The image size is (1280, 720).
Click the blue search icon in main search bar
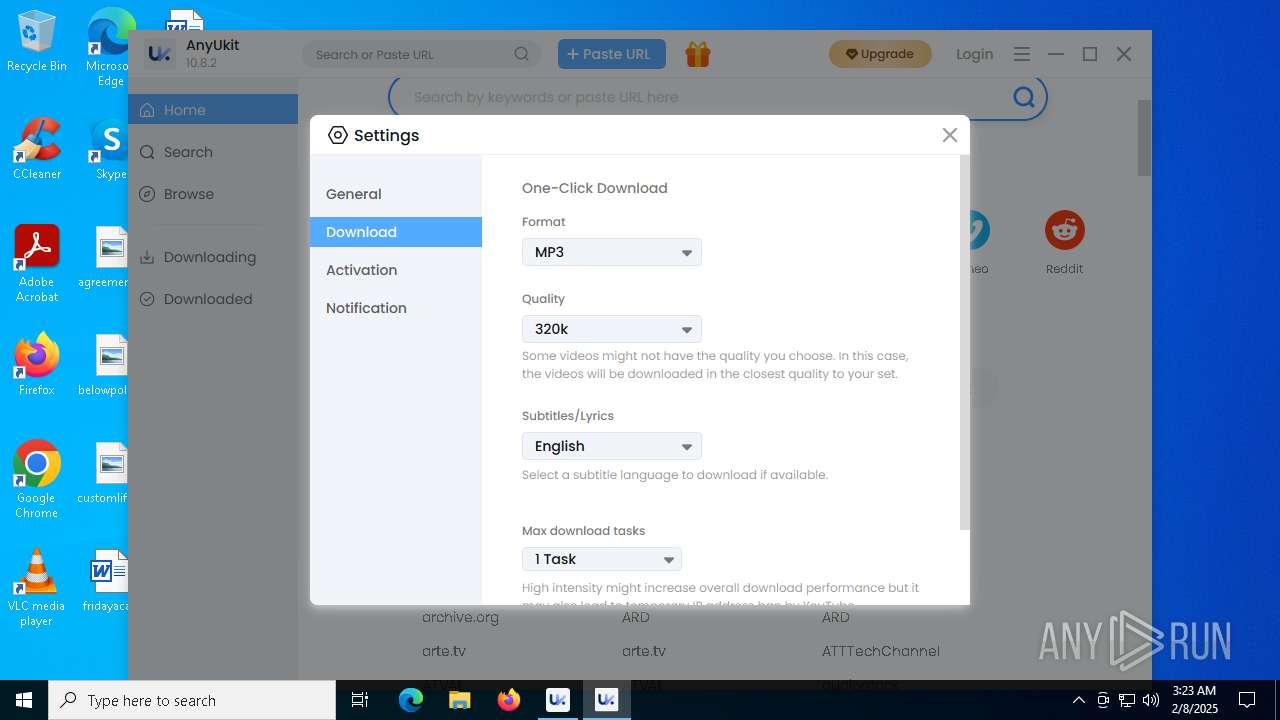coord(1024,97)
